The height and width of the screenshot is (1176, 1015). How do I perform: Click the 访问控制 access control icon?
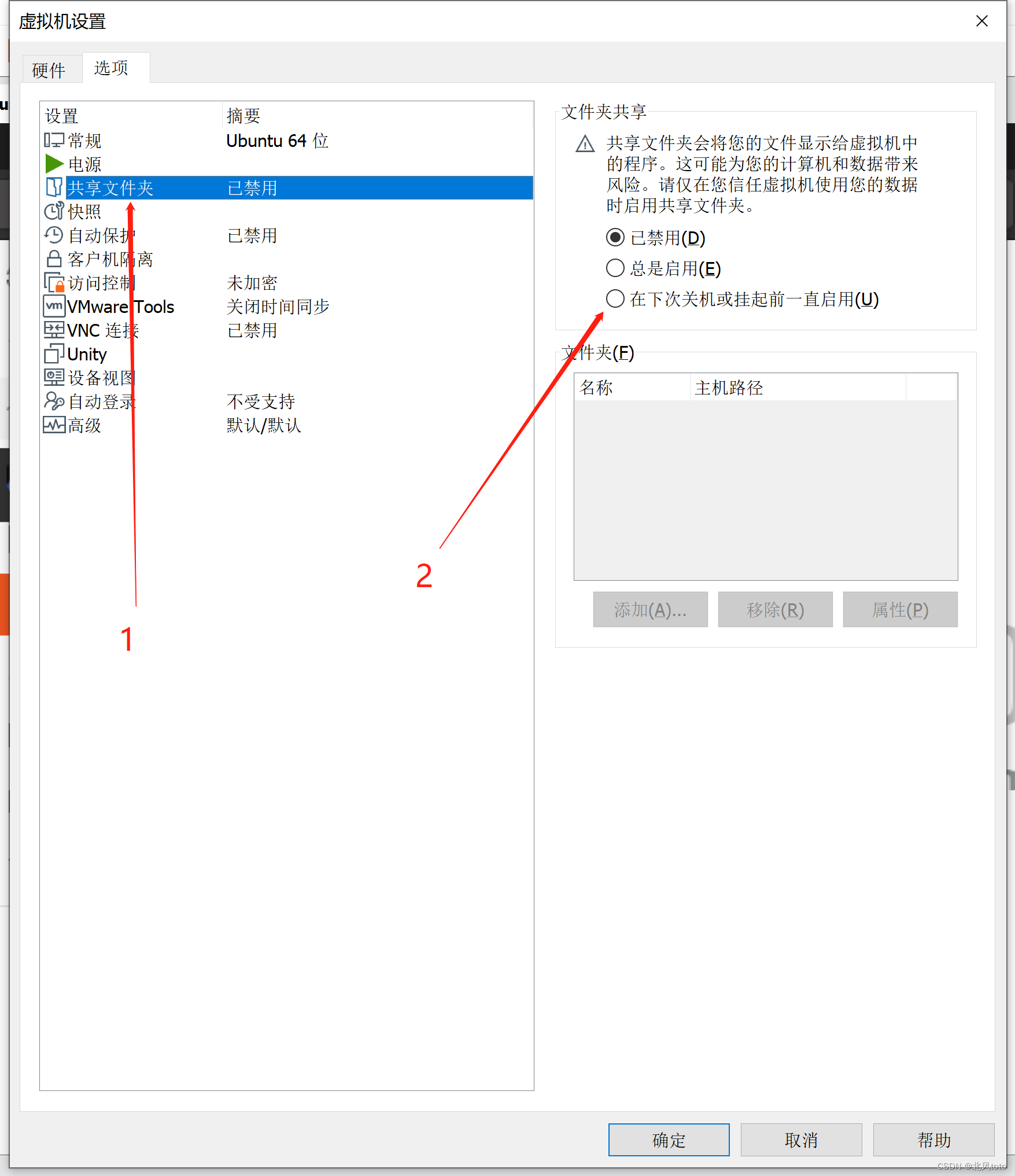pos(54,282)
